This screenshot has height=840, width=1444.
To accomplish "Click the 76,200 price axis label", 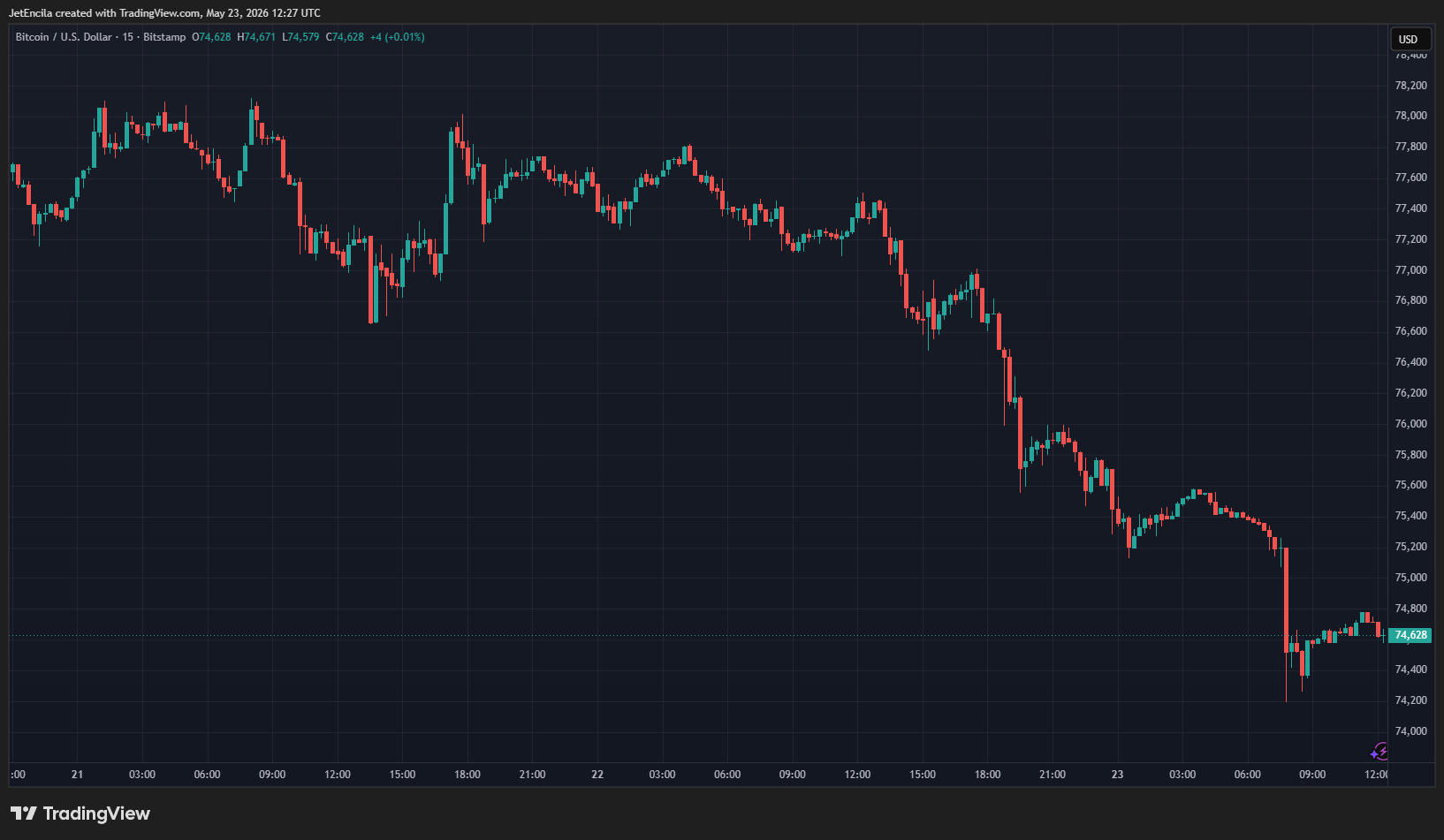I will pos(1410,393).
